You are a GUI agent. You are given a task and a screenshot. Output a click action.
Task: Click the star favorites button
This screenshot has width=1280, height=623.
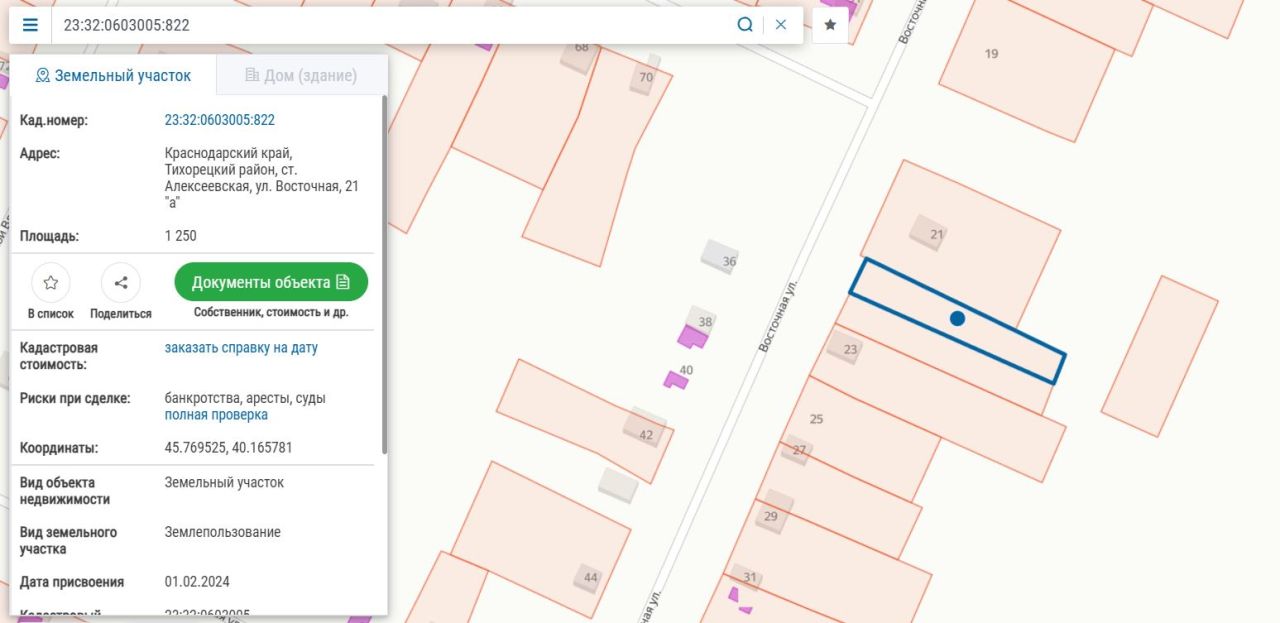click(x=830, y=25)
